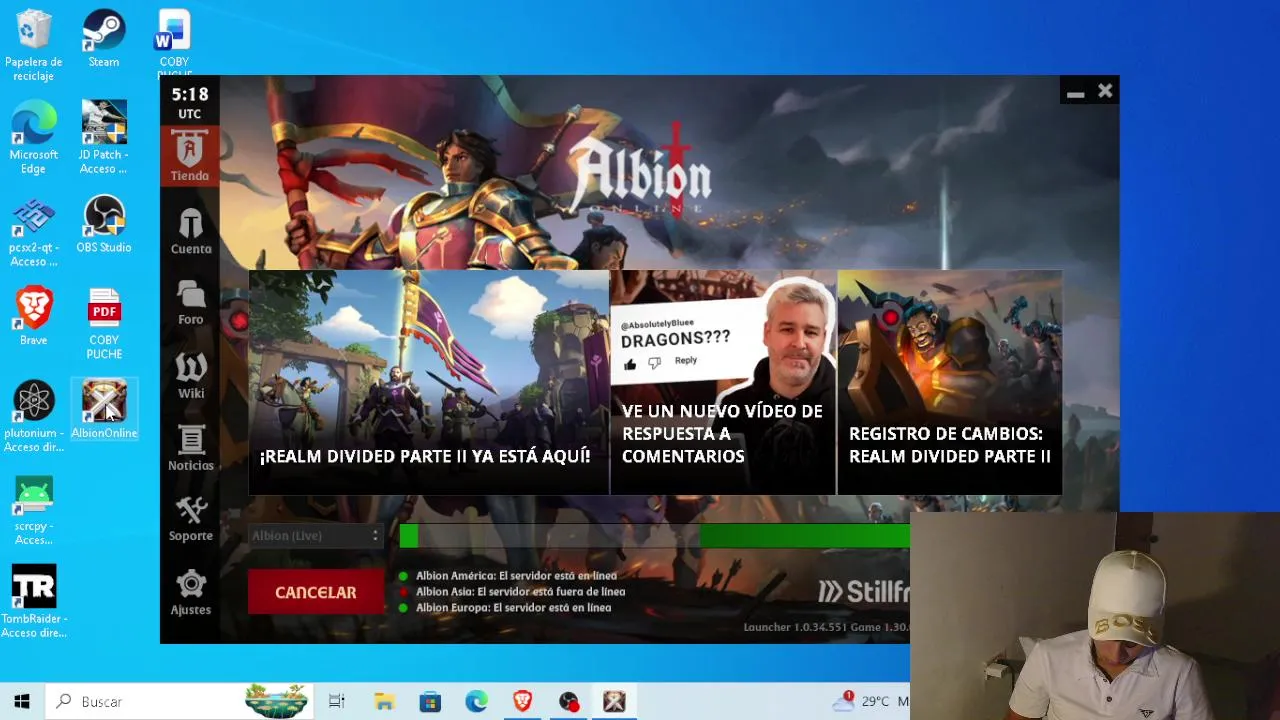Click the 5:18 UTC clock display
Screen dimensions: 1280x720
click(x=190, y=102)
